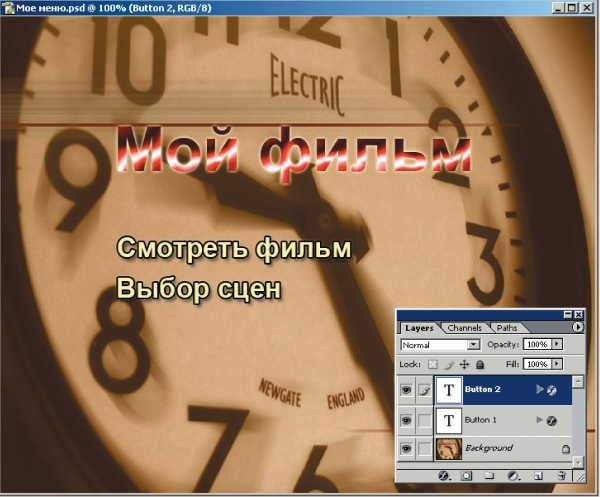Hide the Button 2 layer
This screenshot has width=600, height=497.
click(406, 390)
